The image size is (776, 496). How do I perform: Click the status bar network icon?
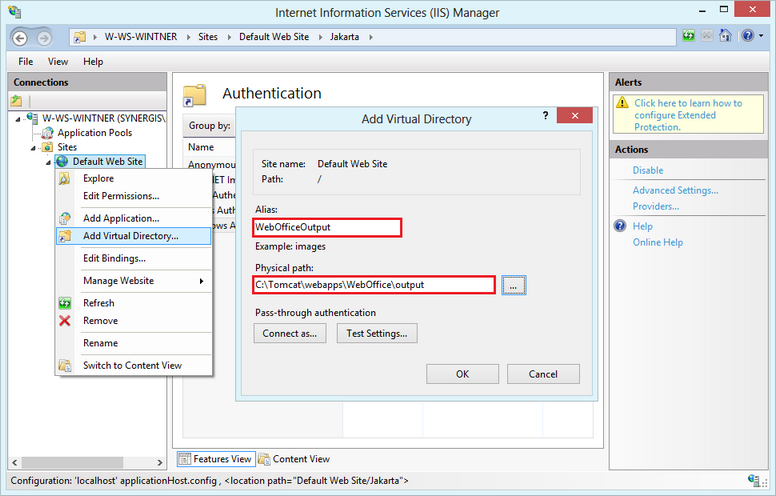[755, 480]
